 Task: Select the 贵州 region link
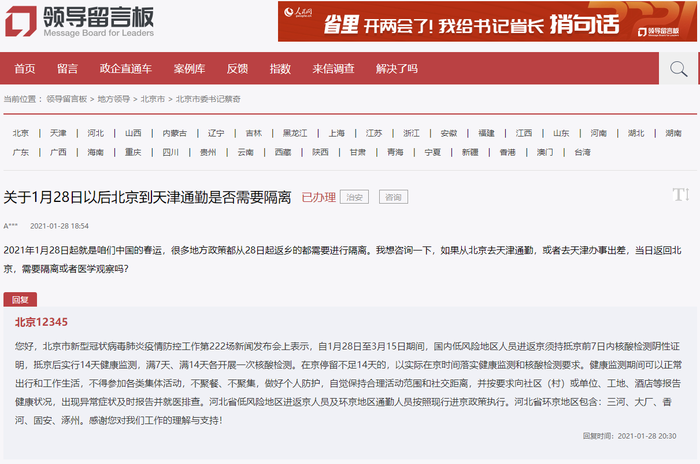click(x=208, y=152)
